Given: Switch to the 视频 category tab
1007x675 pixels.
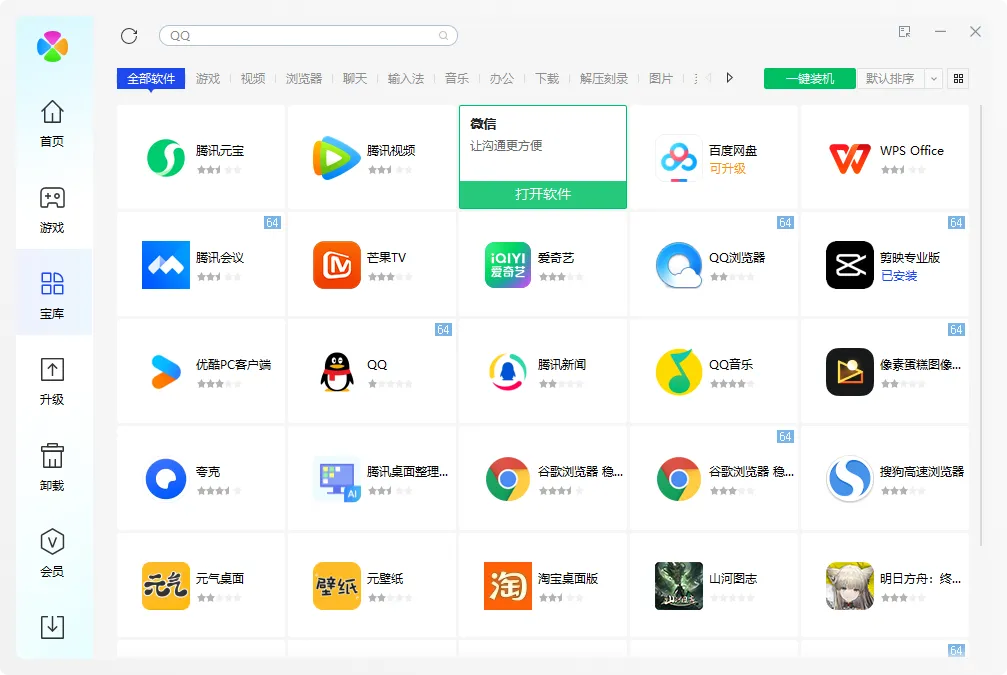Looking at the screenshot, I should pyautogui.click(x=253, y=78).
